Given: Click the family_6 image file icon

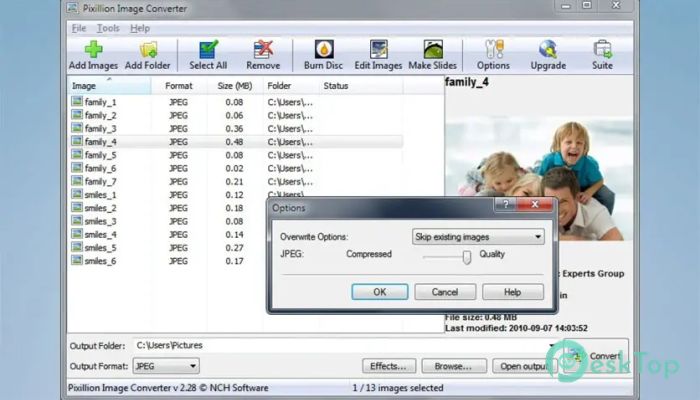Looking at the screenshot, I should (x=77, y=168).
